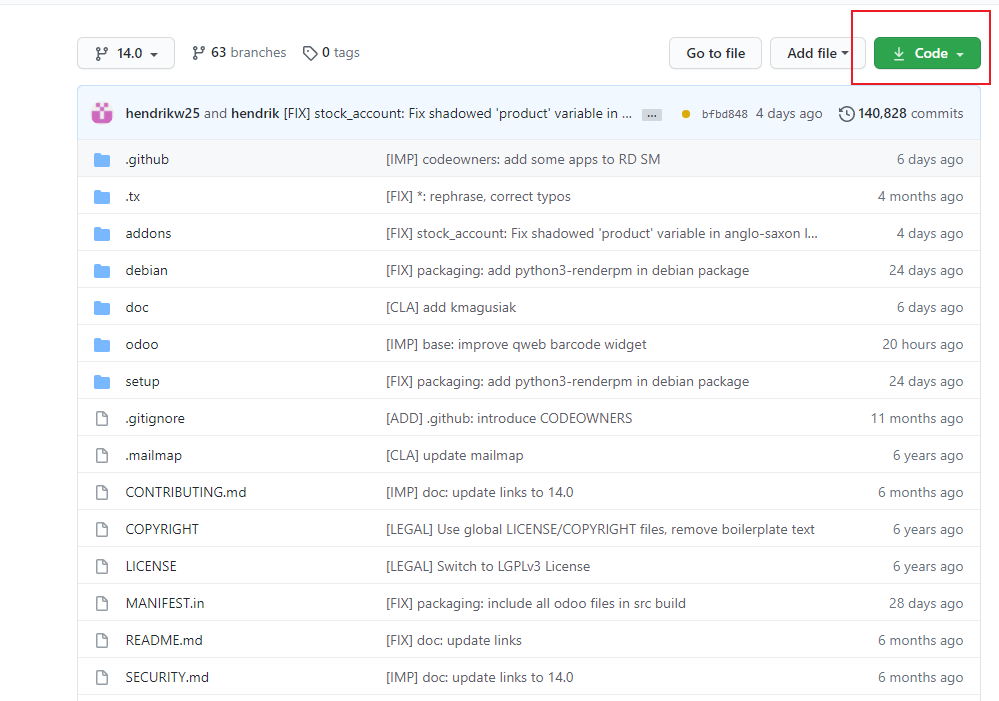Select the tag icon next to 0 tags

(309, 52)
